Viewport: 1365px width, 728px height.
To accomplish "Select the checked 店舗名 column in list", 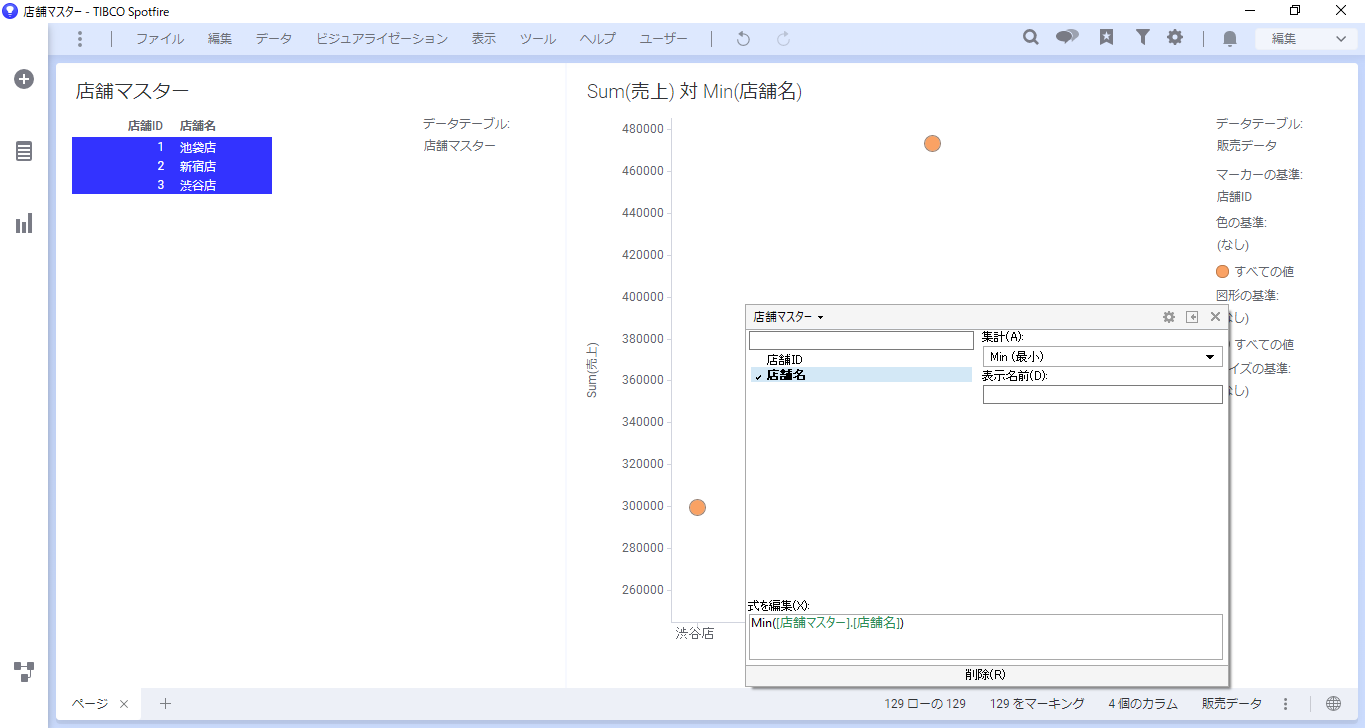I will (x=861, y=375).
